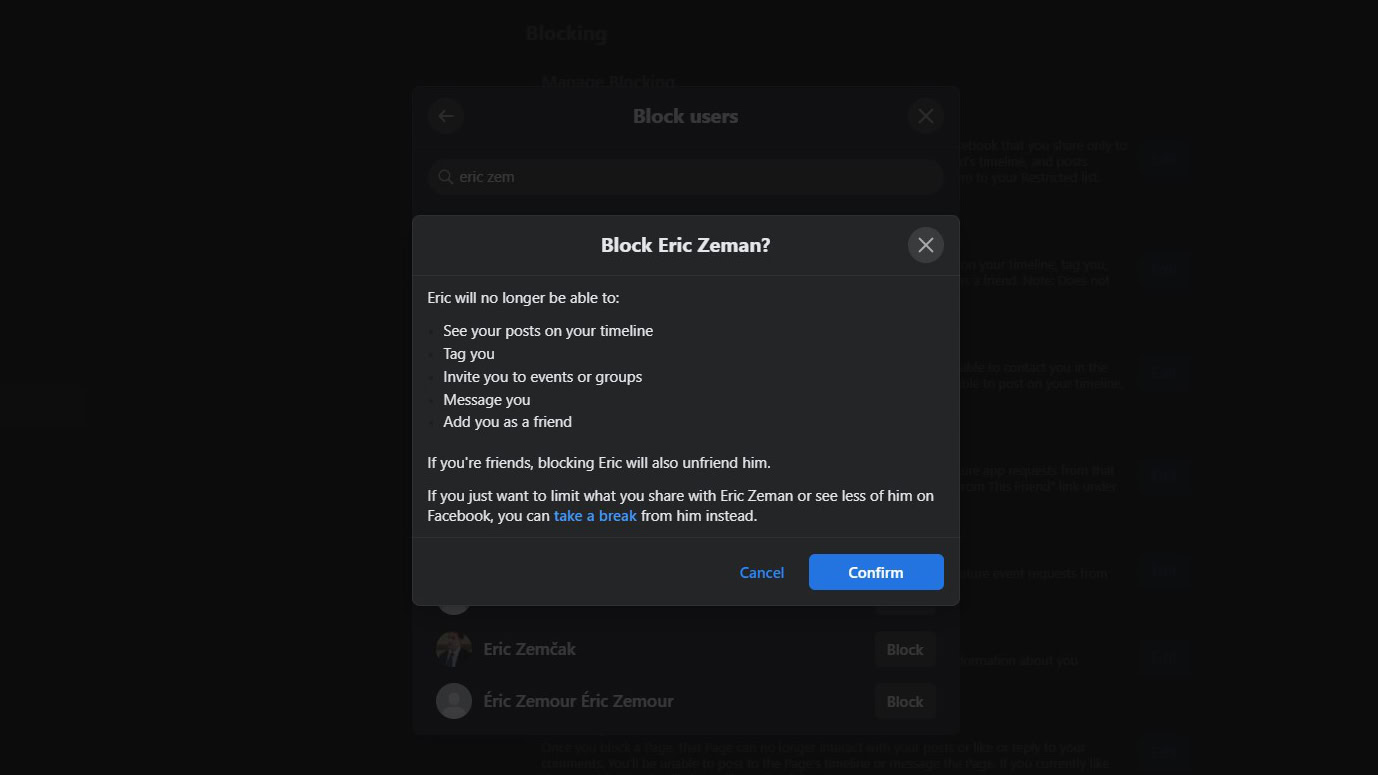The image size is (1378, 775).
Task: Click Éric Zemour's default avatar
Action: click(x=454, y=701)
